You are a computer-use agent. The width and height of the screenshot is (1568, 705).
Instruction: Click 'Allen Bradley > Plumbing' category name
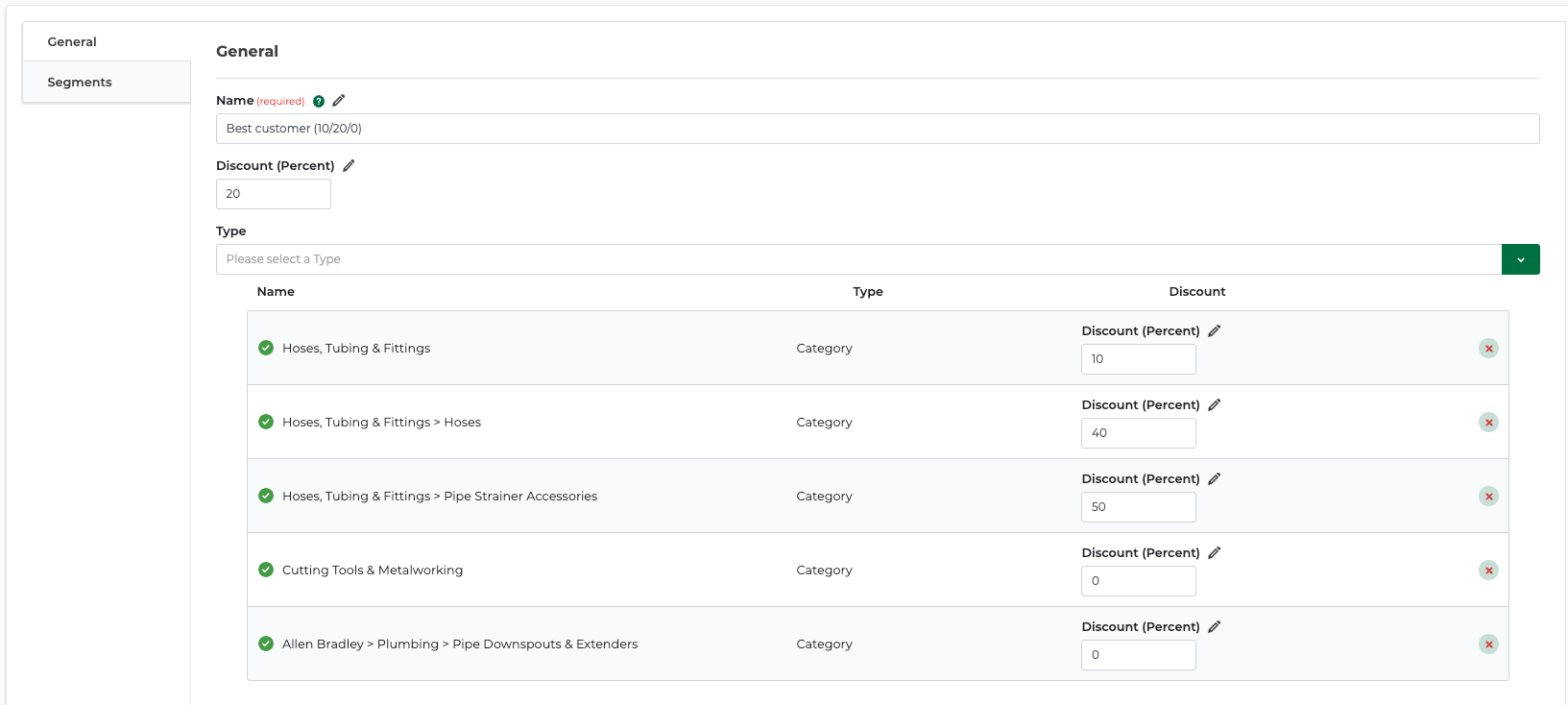tap(460, 644)
